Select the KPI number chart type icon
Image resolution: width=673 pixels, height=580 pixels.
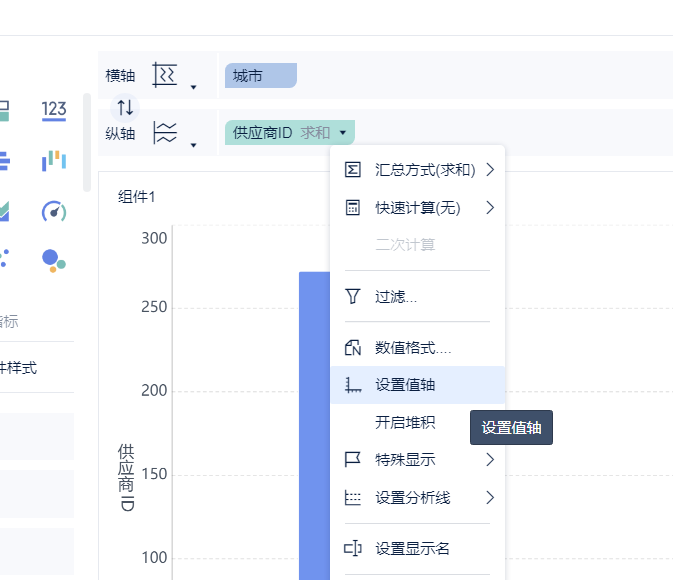tap(54, 110)
